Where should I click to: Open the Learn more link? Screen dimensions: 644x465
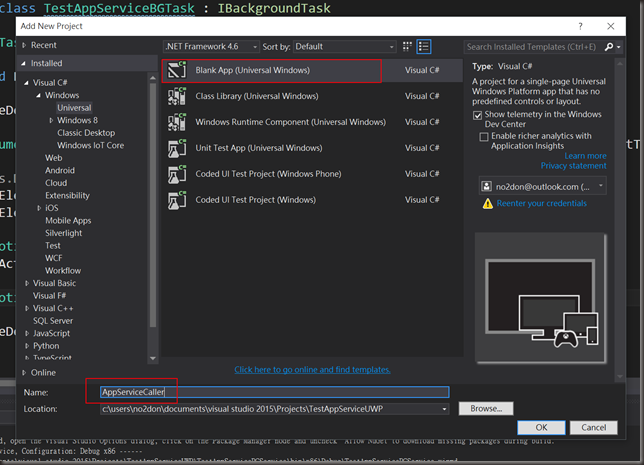click(x=585, y=156)
